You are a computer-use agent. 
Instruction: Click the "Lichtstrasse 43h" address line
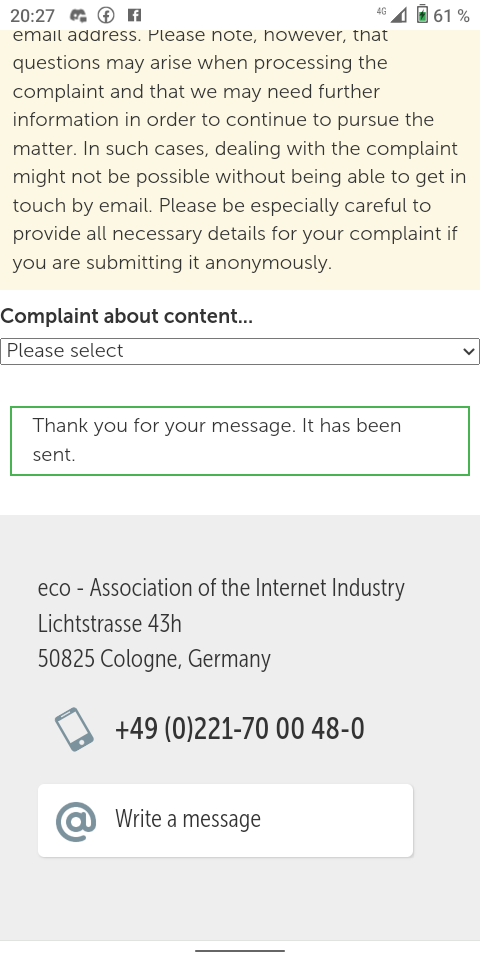click(110, 624)
